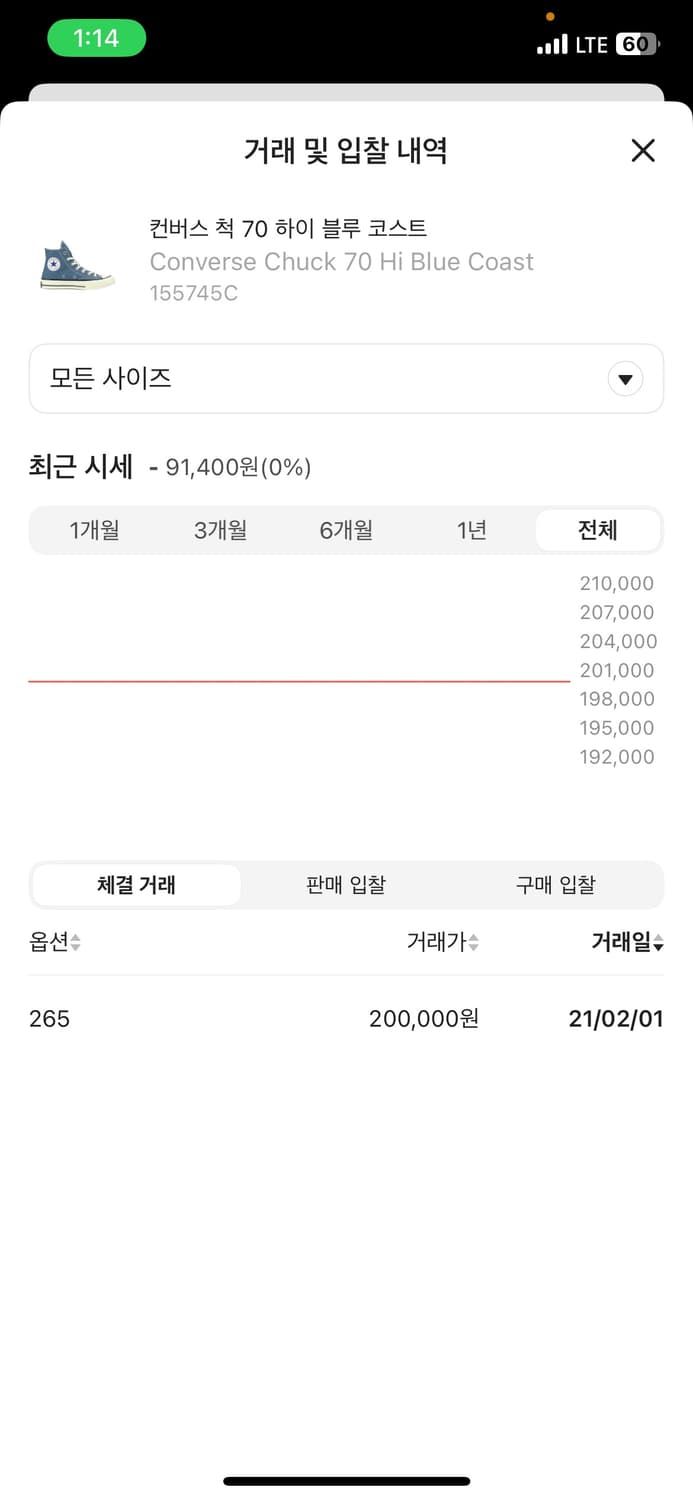This screenshot has width=693, height=1500.
Task: Tap the cellular signal strength bars
Action: [x=553, y=44]
